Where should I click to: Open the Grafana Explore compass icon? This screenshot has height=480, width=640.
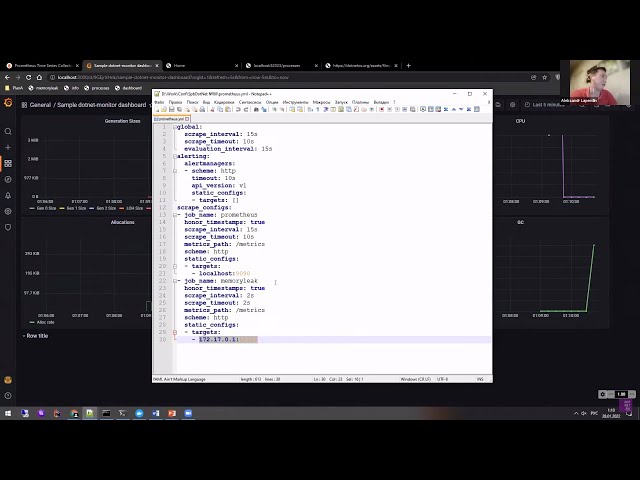click(8, 179)
